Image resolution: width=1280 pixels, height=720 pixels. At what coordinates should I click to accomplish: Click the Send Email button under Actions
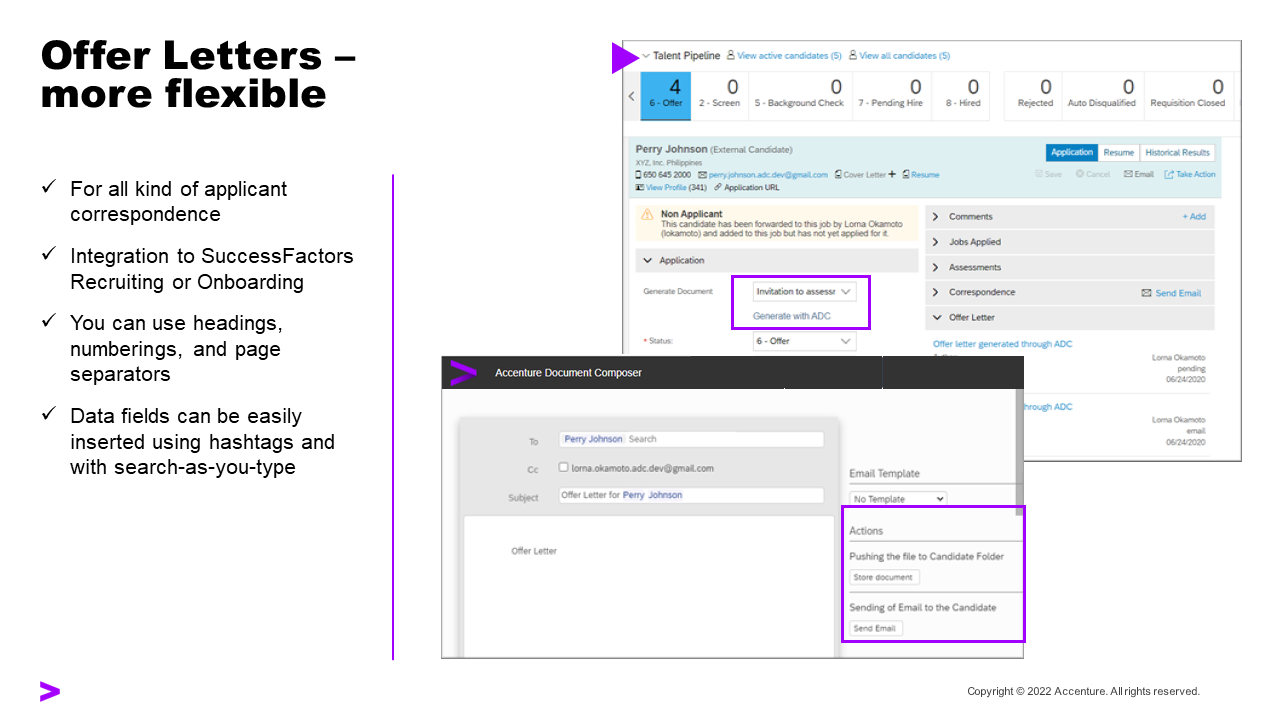point(875,628)
